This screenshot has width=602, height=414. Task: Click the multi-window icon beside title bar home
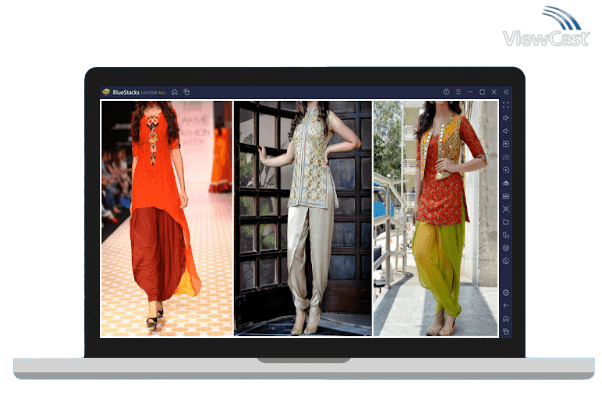click(187, 92)
